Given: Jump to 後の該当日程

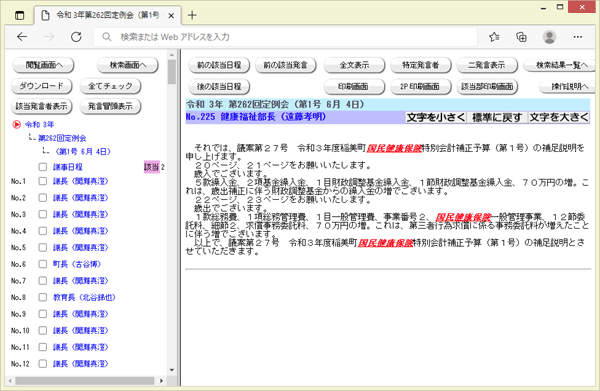Looking at the screenshot, I should [219, 86].
